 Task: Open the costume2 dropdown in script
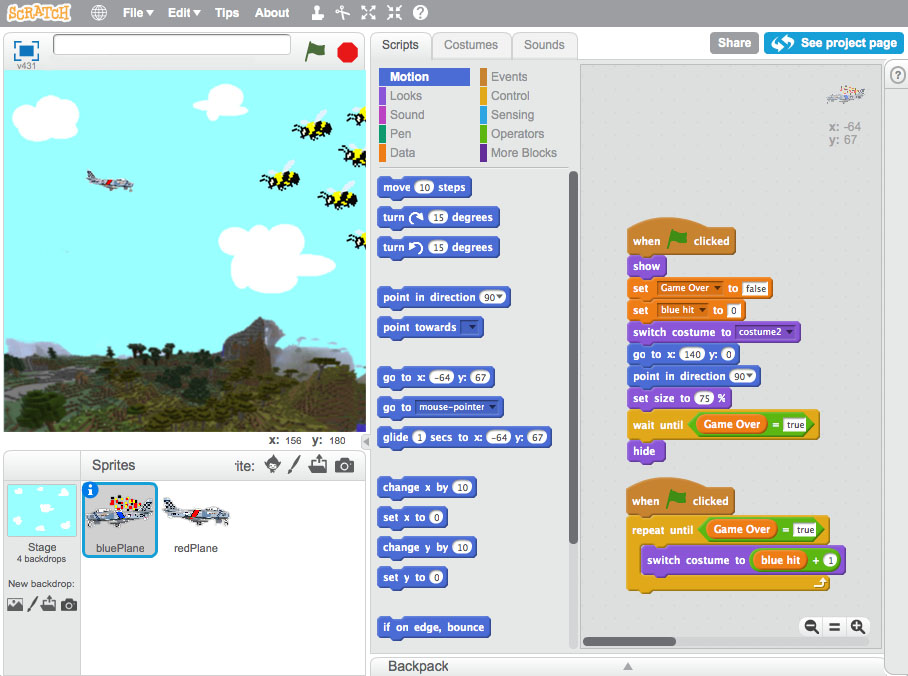point(790,332)
